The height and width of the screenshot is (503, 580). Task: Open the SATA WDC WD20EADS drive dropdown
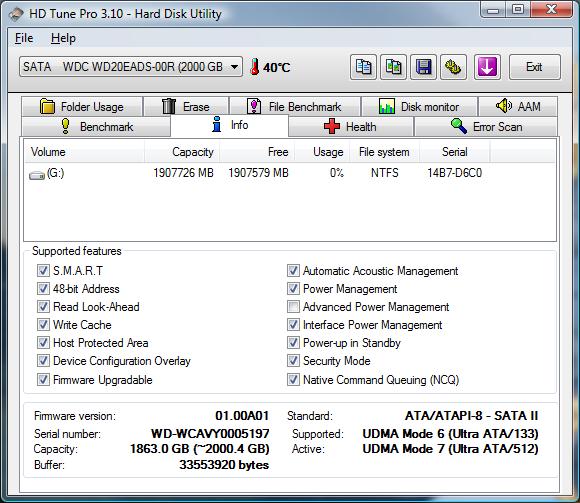[x=131, y=67]
